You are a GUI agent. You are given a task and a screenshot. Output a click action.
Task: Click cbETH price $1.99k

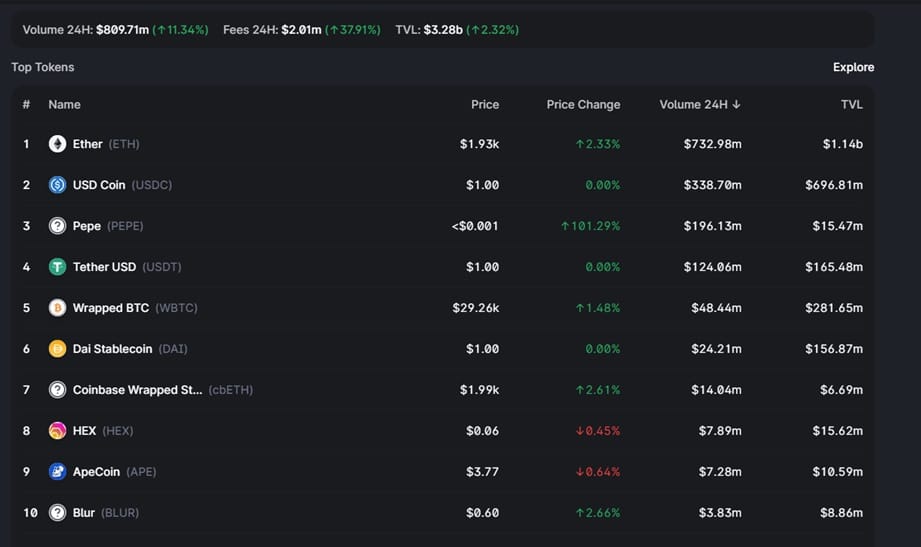click(x=479, y=390)
